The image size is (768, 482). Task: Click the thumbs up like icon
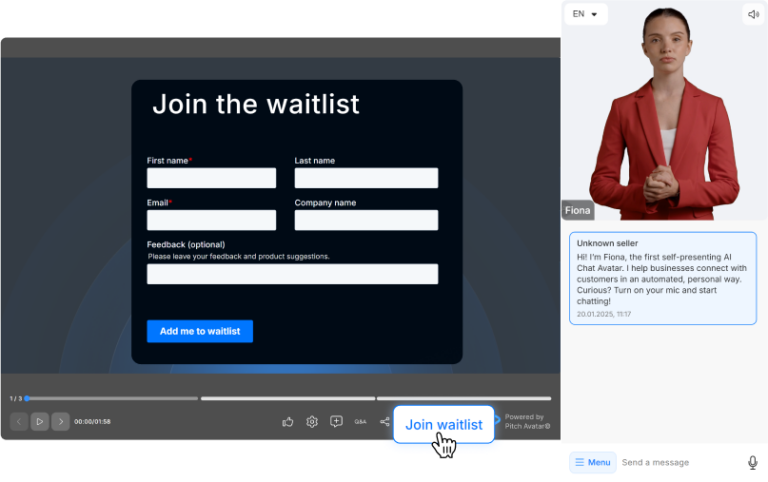288,422
